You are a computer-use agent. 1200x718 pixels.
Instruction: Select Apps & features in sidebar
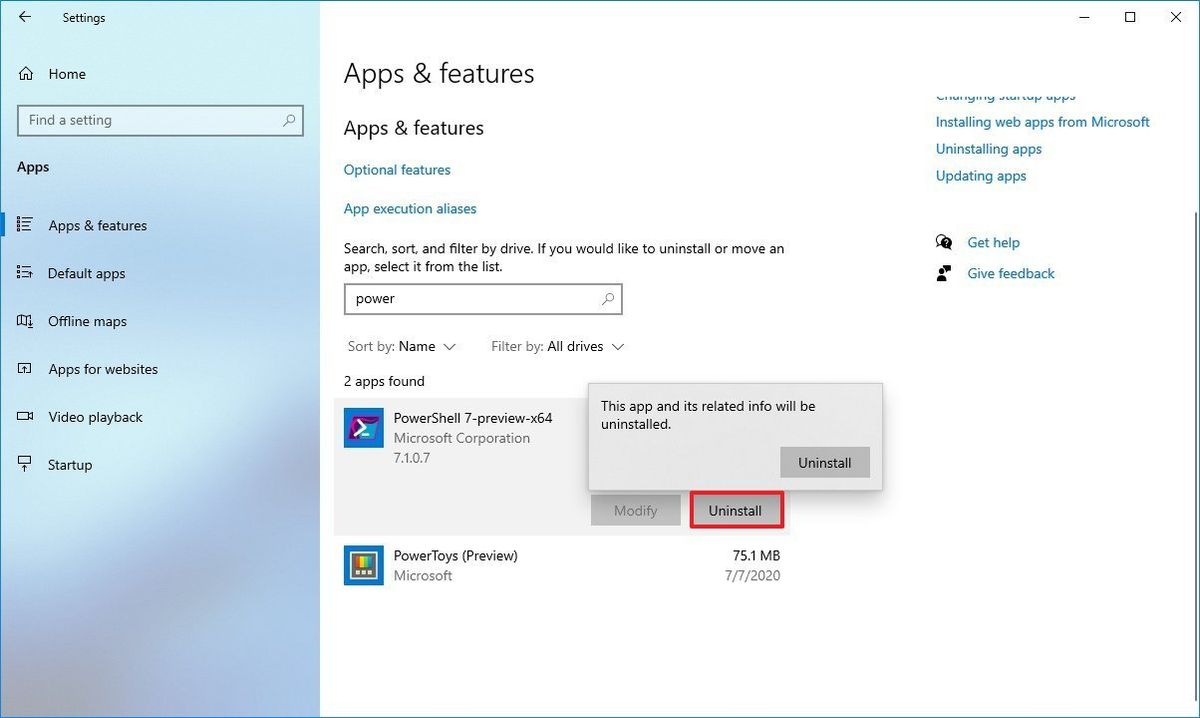98,226
